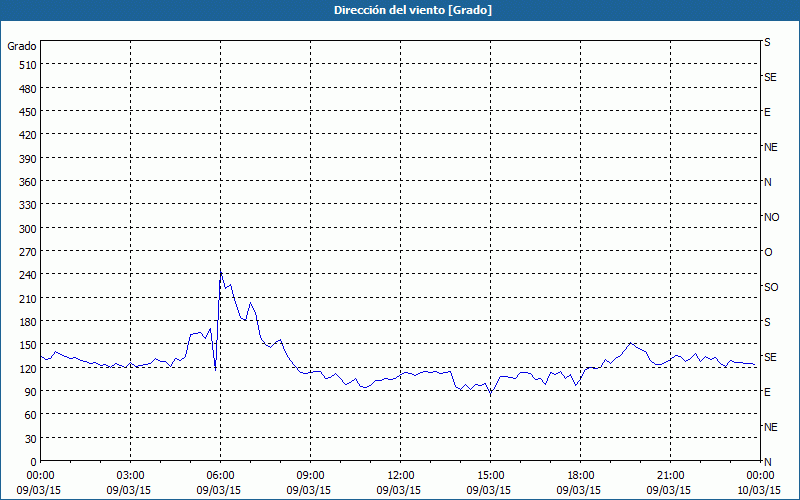Click the "03:00" time axis label
This screenshot has width=800, height=500.
tap(131, 476)
